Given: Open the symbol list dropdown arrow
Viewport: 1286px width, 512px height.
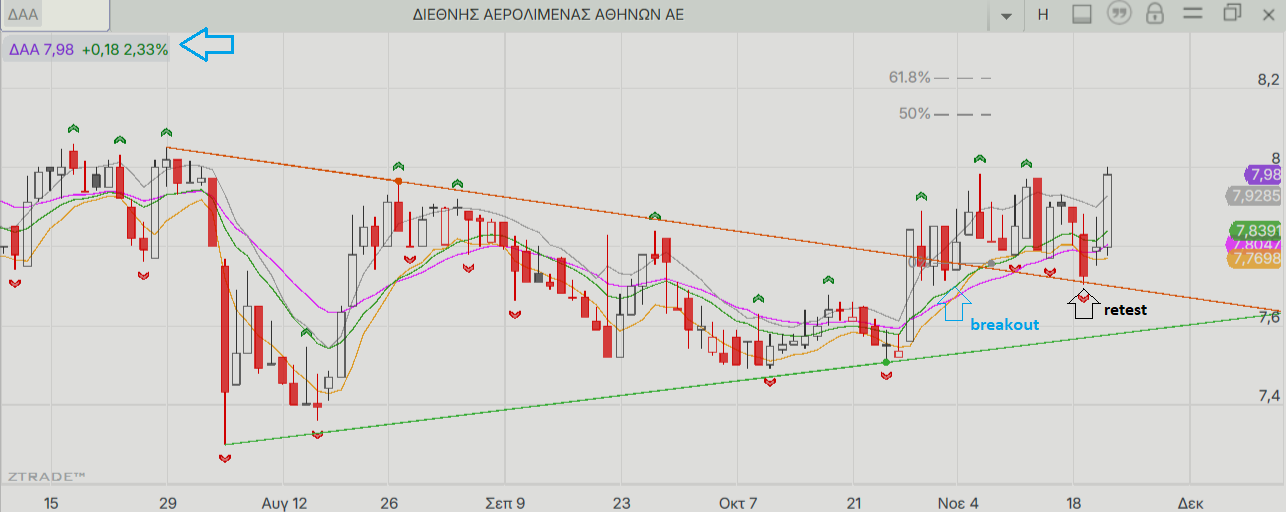Looking at the screenshot, I should [1006, 15].
